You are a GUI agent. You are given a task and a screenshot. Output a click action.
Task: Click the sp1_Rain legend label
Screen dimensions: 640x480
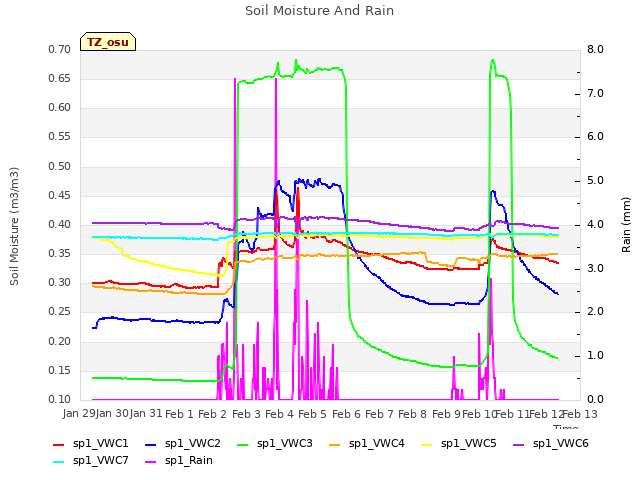189,460
